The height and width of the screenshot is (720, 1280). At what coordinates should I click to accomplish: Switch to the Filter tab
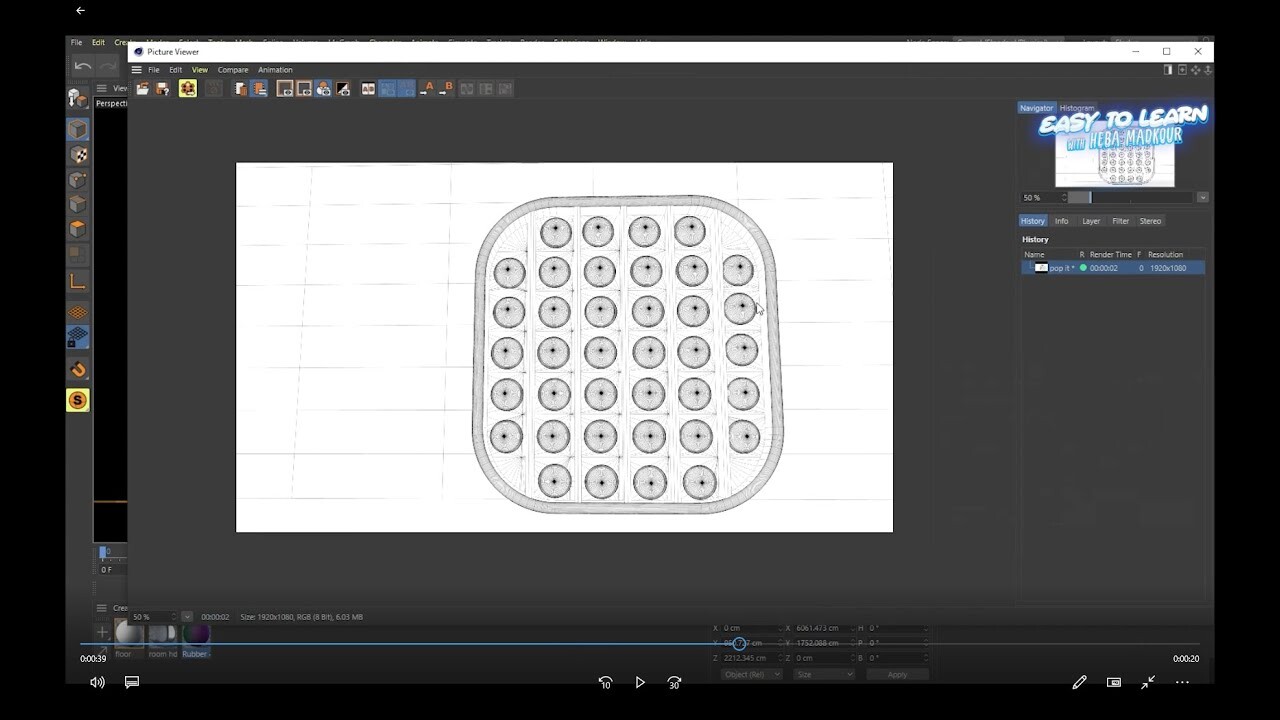[1120, 220]
